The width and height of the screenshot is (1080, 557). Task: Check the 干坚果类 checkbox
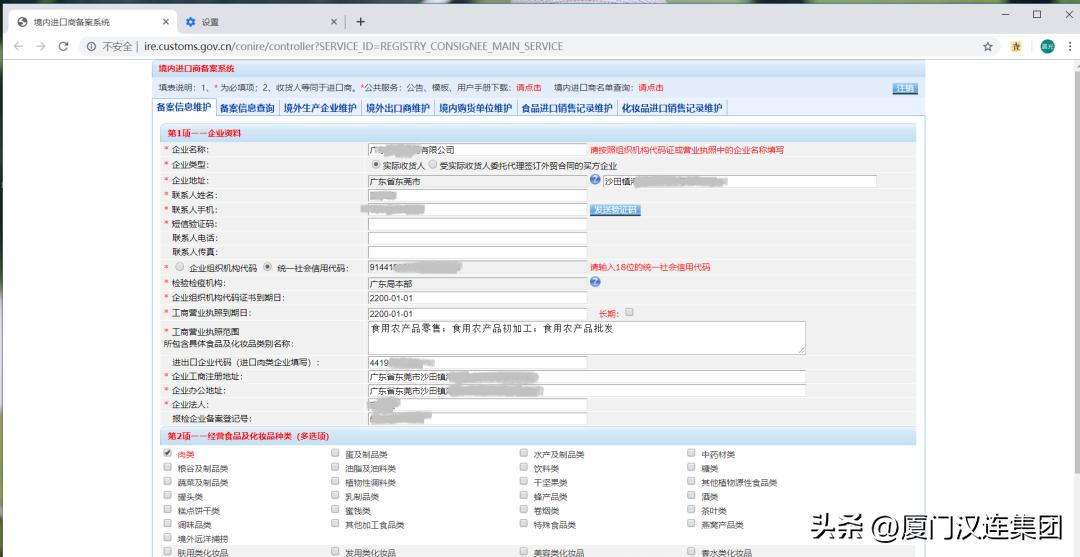[523, 482]
